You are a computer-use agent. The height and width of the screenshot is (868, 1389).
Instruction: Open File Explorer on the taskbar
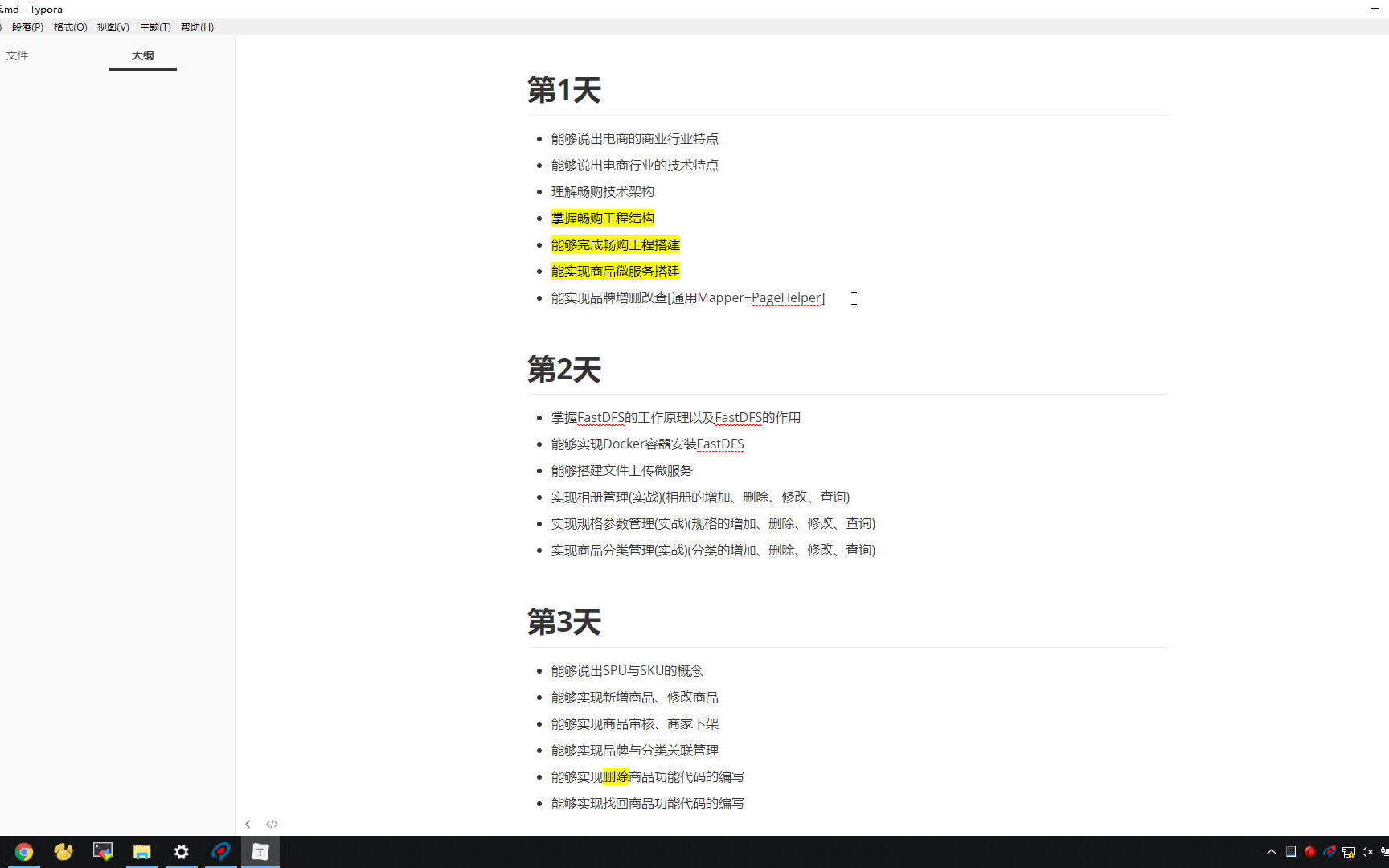[x=142, y=852]
